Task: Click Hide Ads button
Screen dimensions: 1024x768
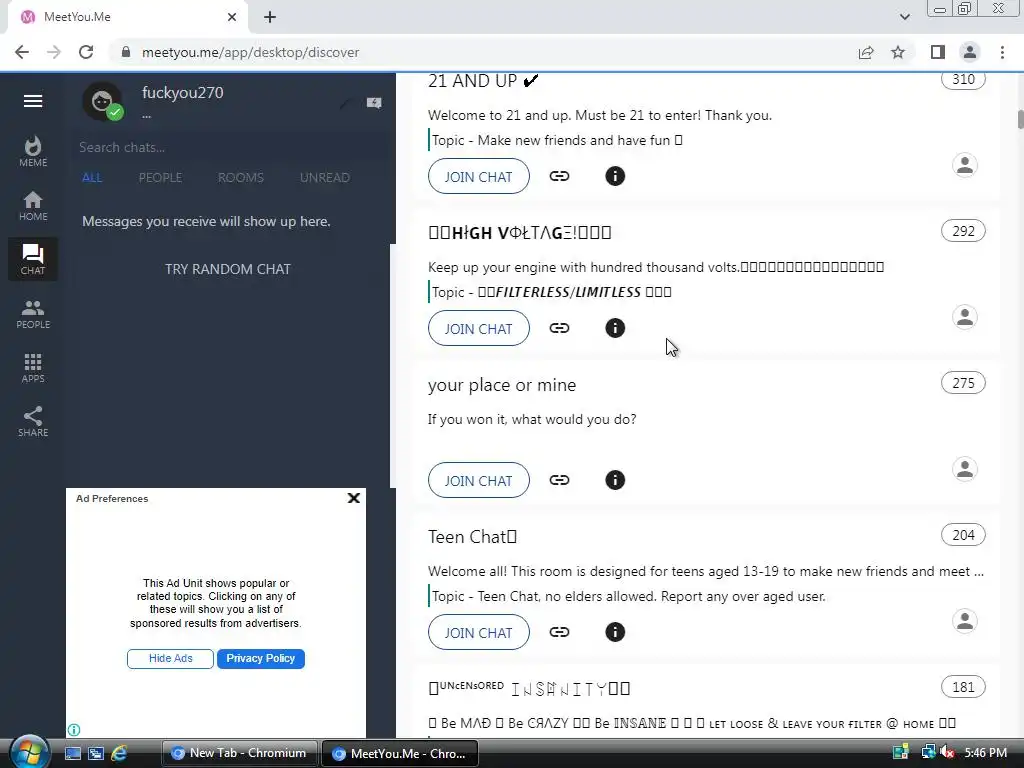Action: pos(170,658)
